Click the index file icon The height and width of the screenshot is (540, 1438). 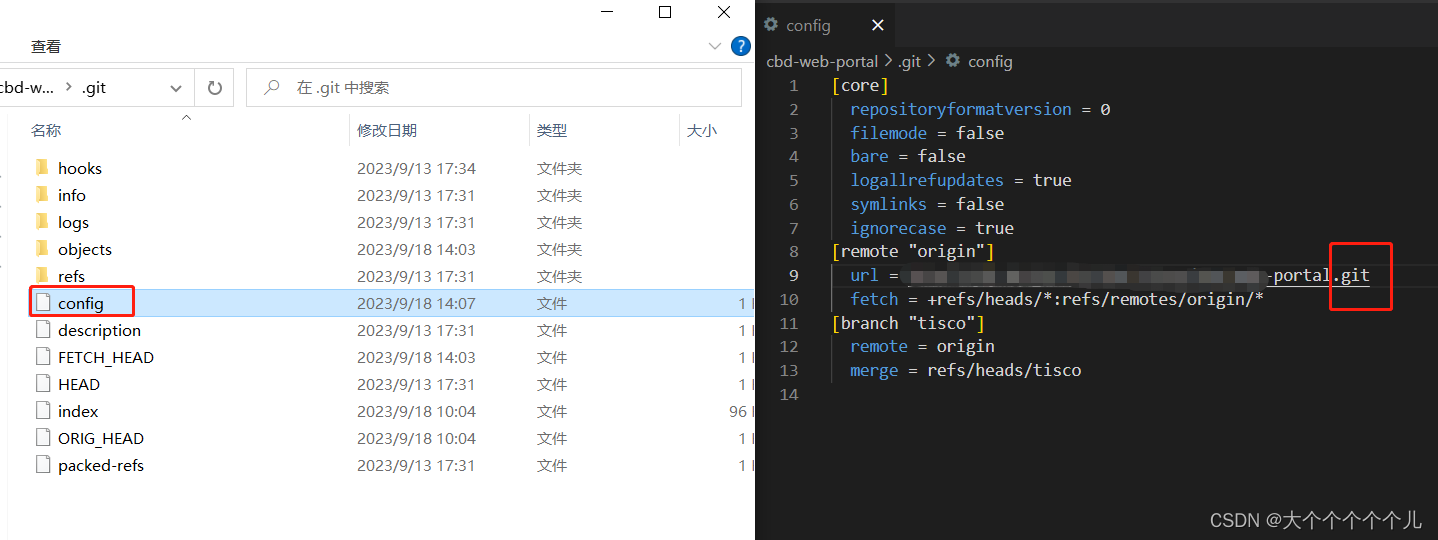pos(42,410)
